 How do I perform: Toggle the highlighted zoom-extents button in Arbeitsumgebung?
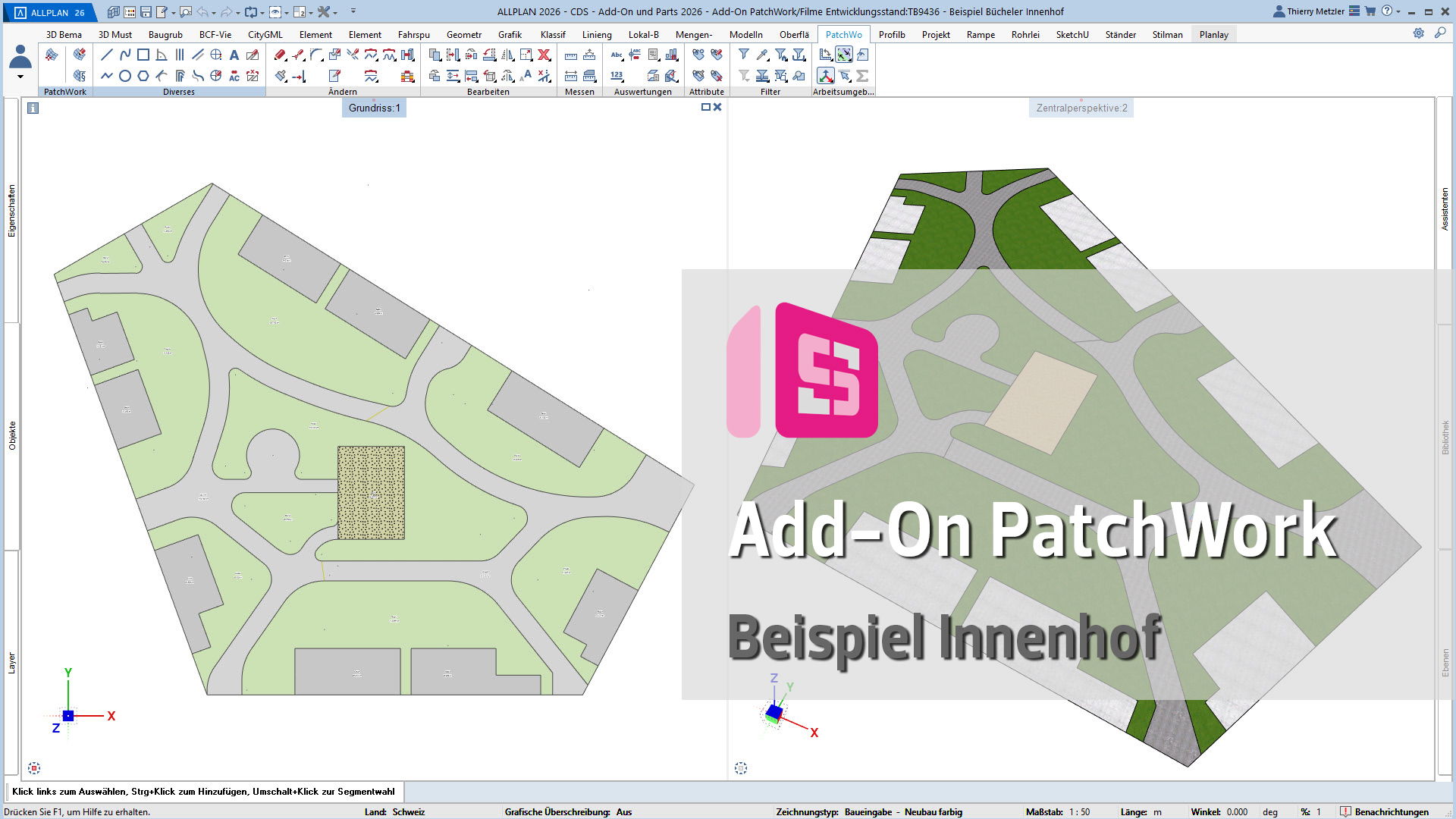click(x=844, y=55)
